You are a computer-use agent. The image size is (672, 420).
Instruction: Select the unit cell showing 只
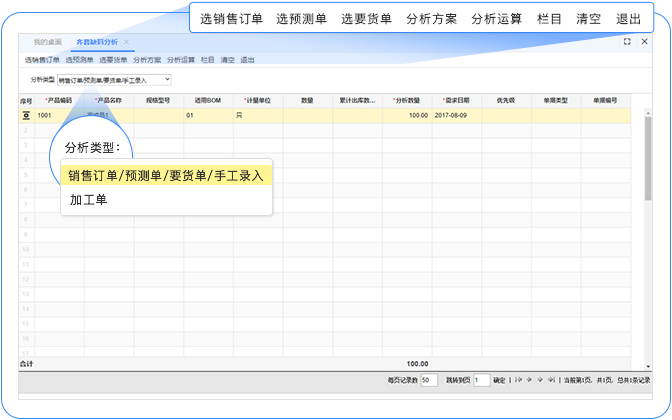pyautogui.click(x=258, y=115)
